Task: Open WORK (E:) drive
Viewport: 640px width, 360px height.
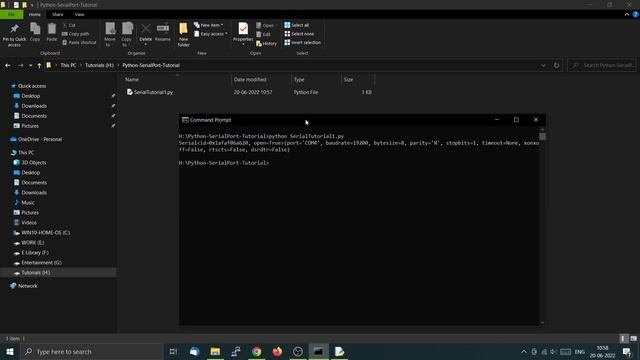Action: point(33,242)
